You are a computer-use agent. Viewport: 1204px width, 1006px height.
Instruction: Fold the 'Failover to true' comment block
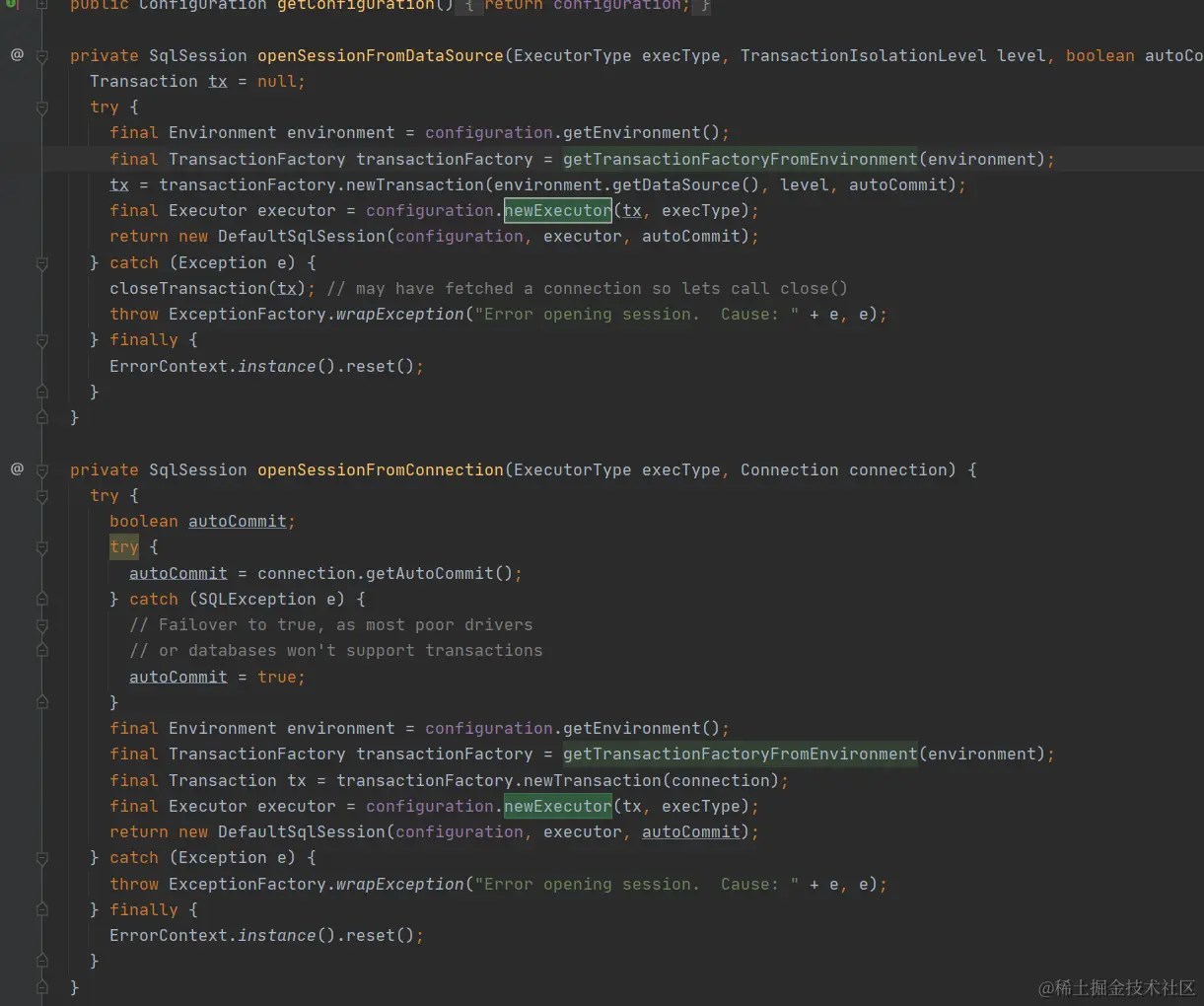[42, 625]
